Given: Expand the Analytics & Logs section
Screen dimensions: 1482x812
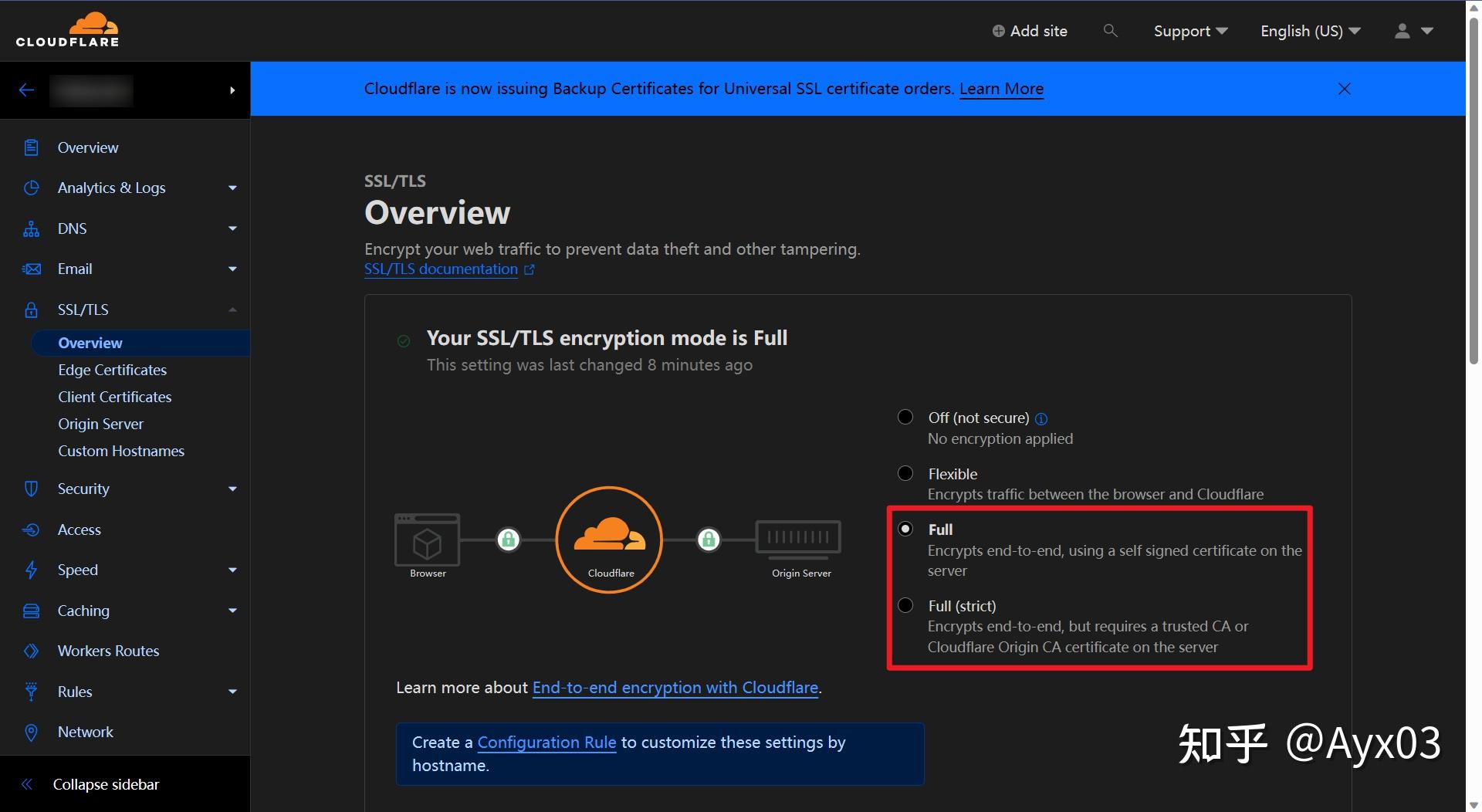Looking at the screenshot, I should 232,188.
